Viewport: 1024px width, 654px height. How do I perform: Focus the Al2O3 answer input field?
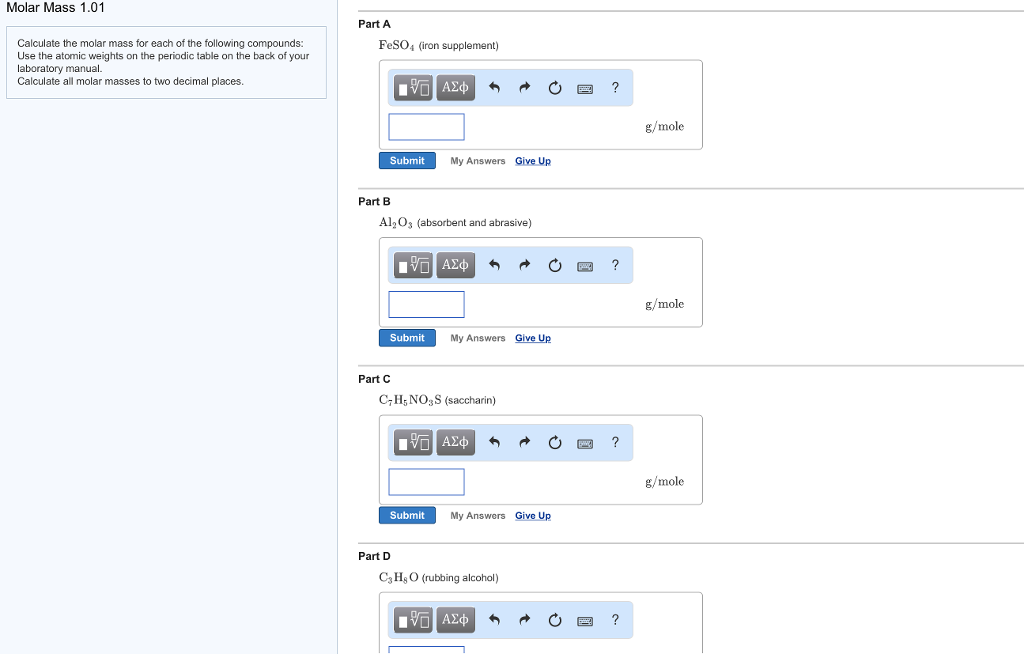pyautogui.click(x=426, y=304)
